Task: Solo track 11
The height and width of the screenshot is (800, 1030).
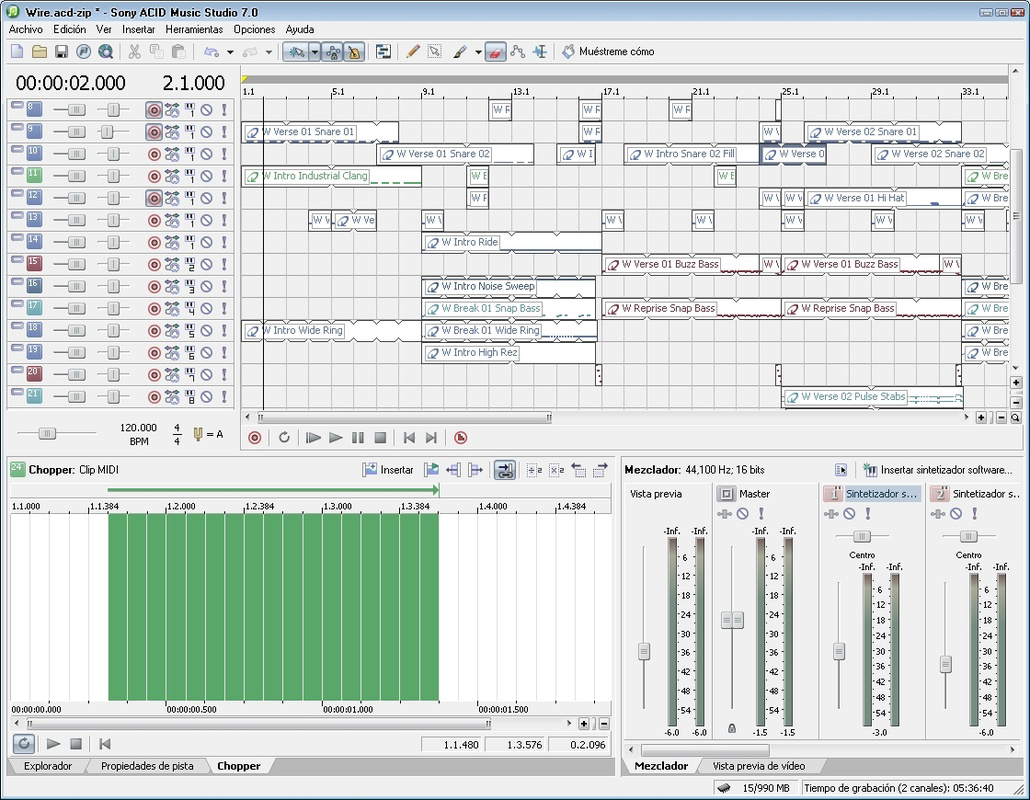Action: tap(224, 176)
